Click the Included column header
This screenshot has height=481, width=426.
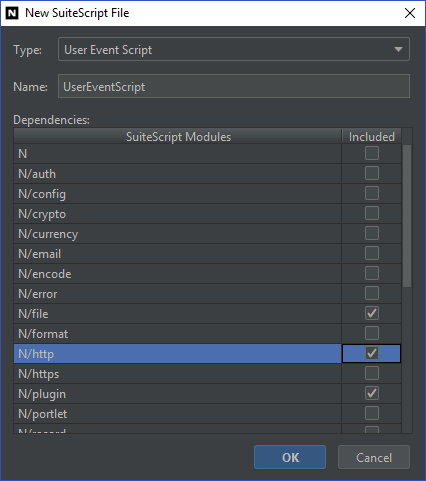click(372, 136)
